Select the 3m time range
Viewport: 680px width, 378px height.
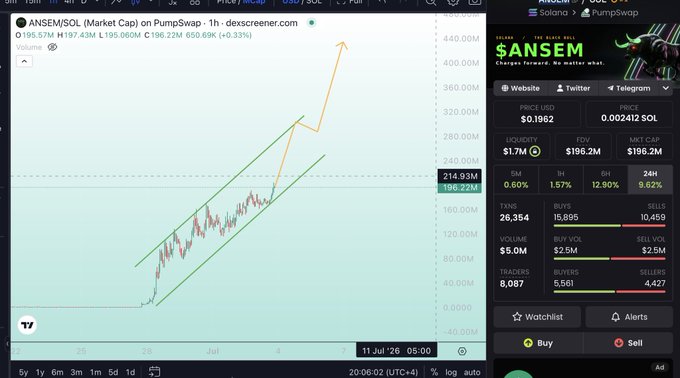pyautogui.click(x=76, y=372)
